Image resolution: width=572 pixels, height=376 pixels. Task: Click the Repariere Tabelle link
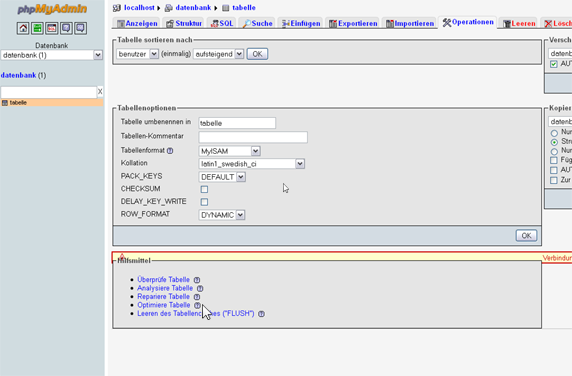coord(163,296)
